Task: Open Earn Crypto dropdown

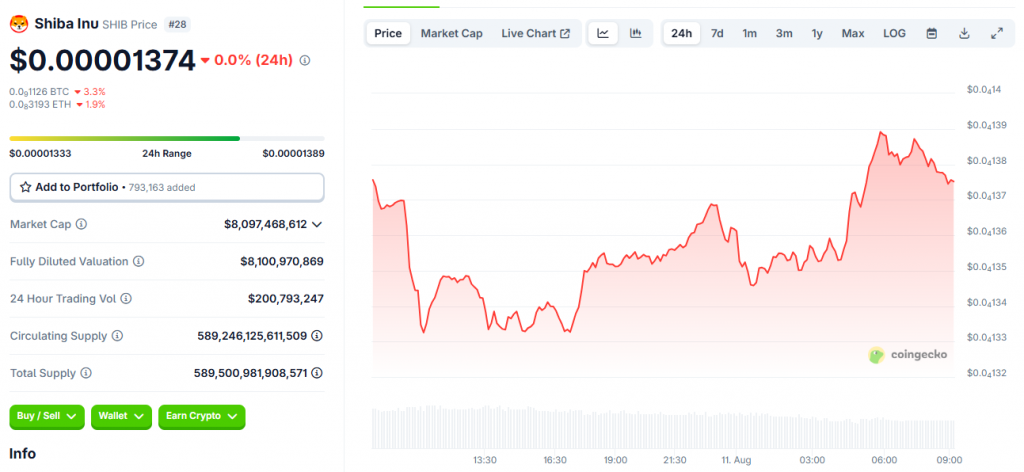Action: click(x=202, y=416)
